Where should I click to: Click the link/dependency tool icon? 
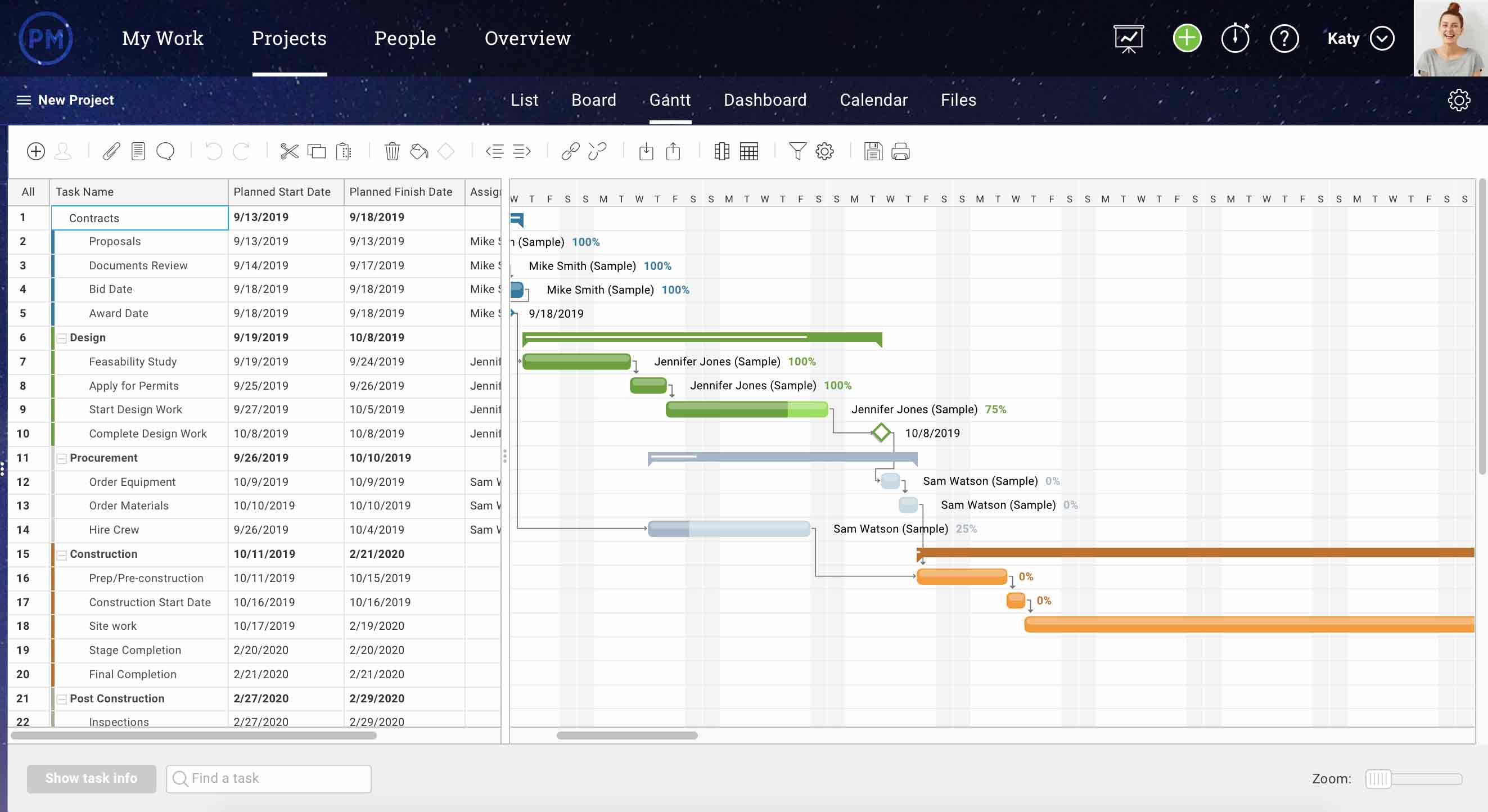[x=569, y=151]
